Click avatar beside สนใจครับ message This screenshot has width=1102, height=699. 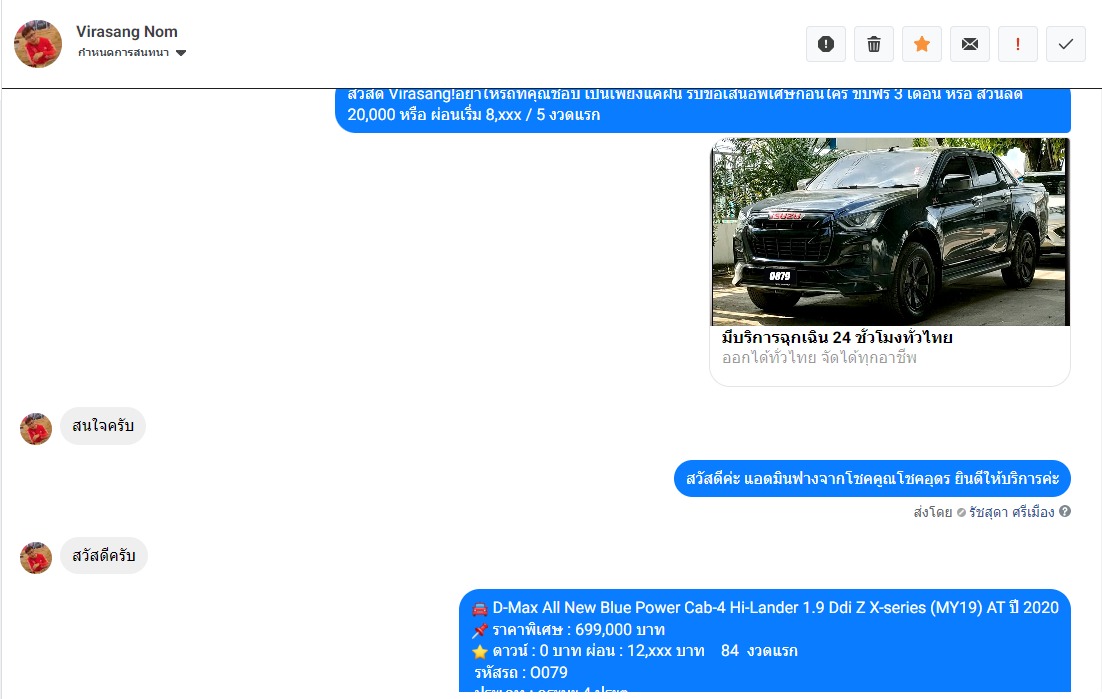[x=36, y=429]
